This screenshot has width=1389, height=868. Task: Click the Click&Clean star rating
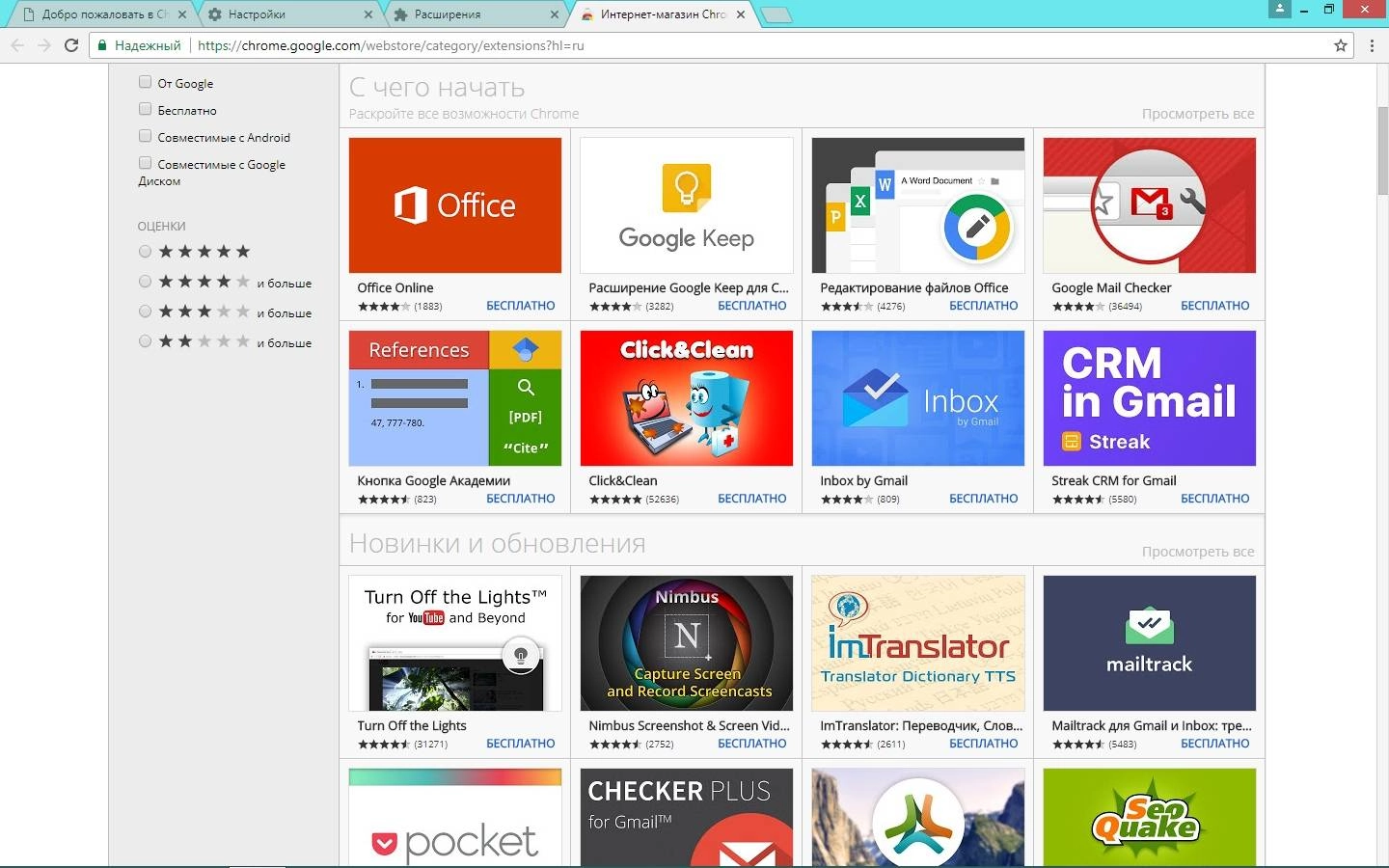tap(615, 500)
